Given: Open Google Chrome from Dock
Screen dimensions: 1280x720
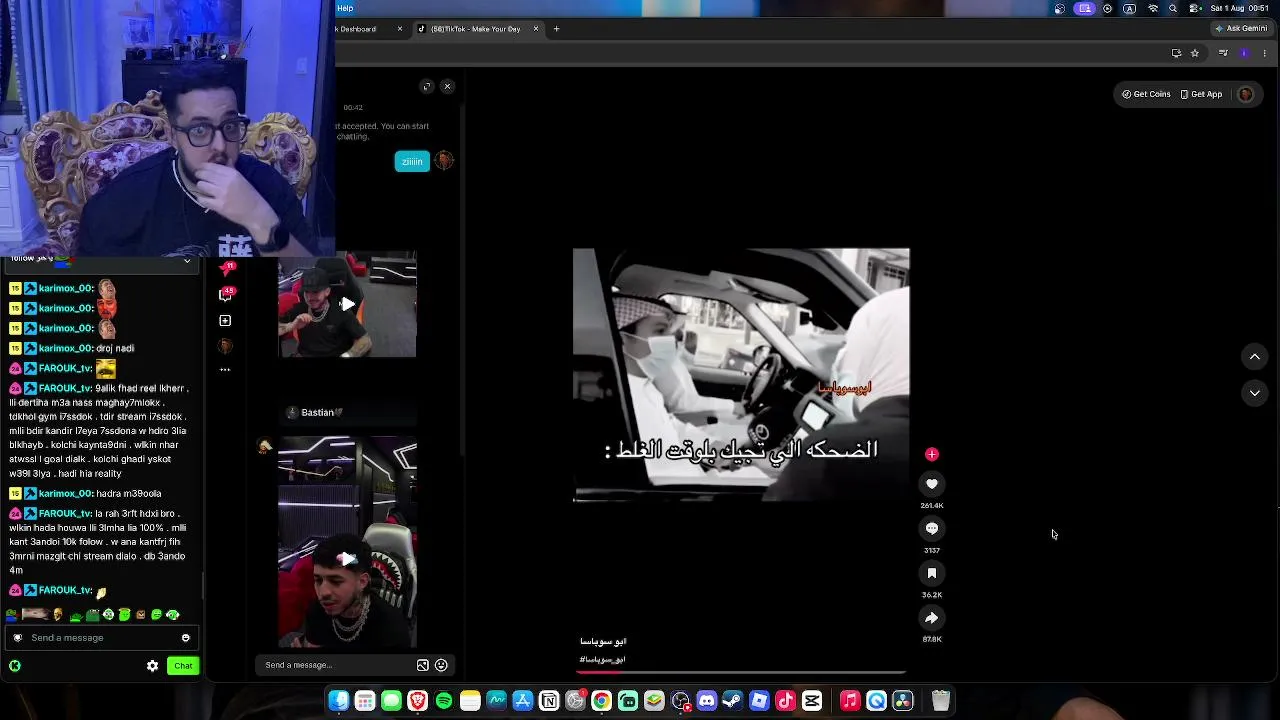Looking at the screenshot, I should click(601, 701).
